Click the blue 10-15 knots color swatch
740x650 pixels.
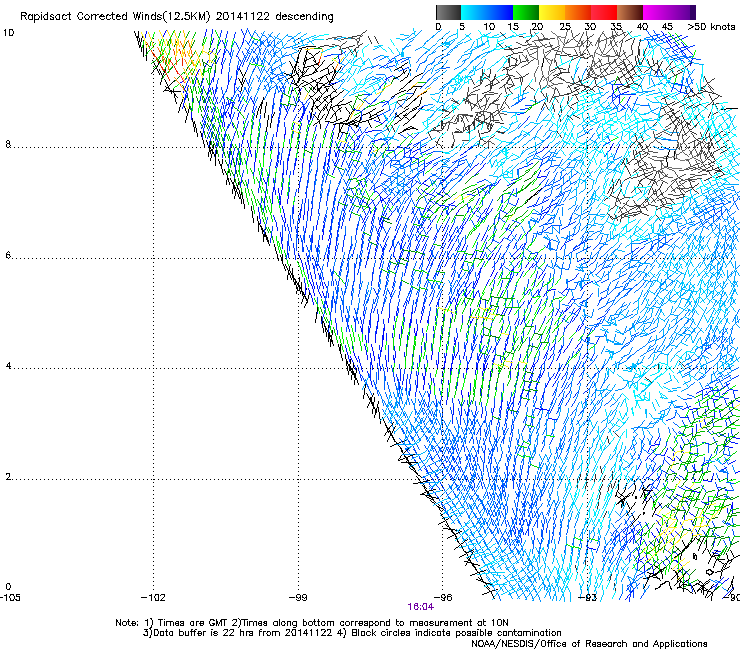pos(500,12)
